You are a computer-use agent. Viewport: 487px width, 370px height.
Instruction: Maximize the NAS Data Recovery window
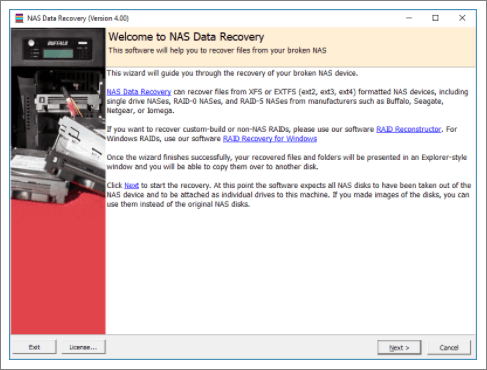point(435,18)
